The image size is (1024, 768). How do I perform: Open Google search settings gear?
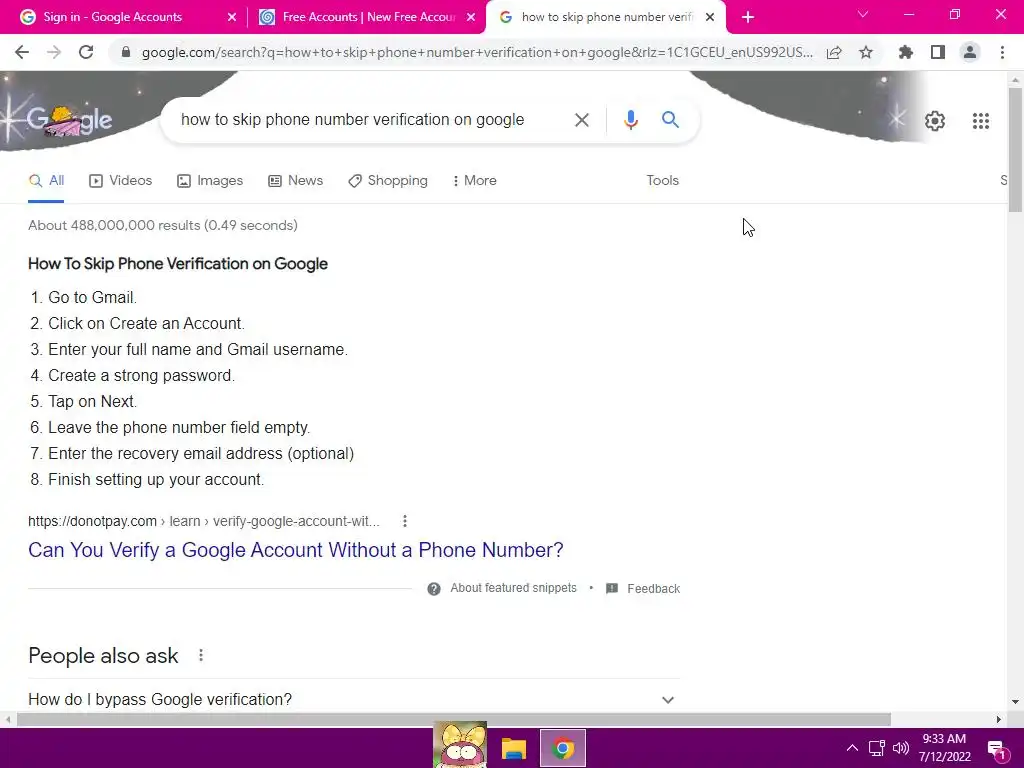pos(935,121)
